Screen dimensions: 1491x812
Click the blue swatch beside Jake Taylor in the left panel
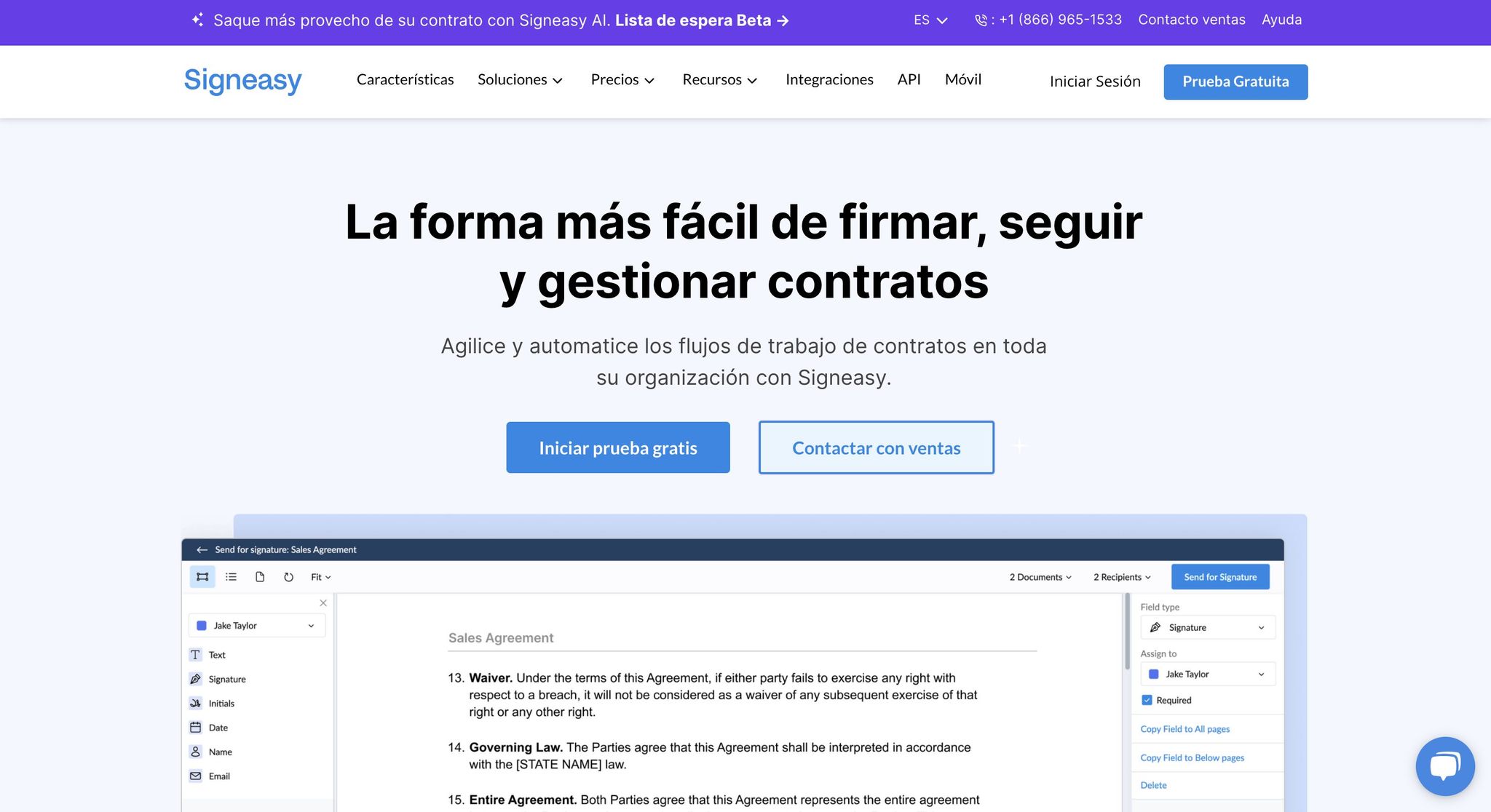coord(202,626)
